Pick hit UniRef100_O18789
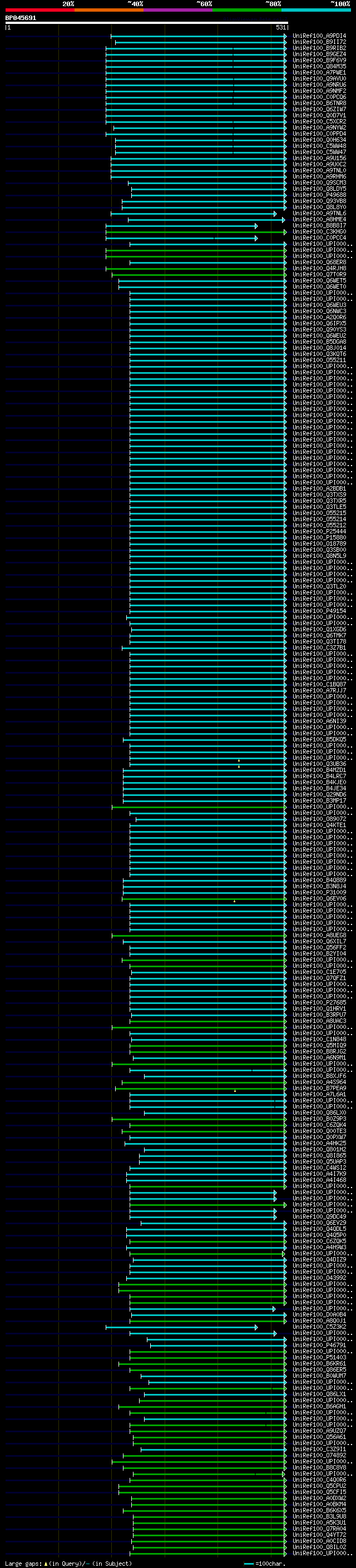The image size is (356, 1568). (x=319, y=543)
